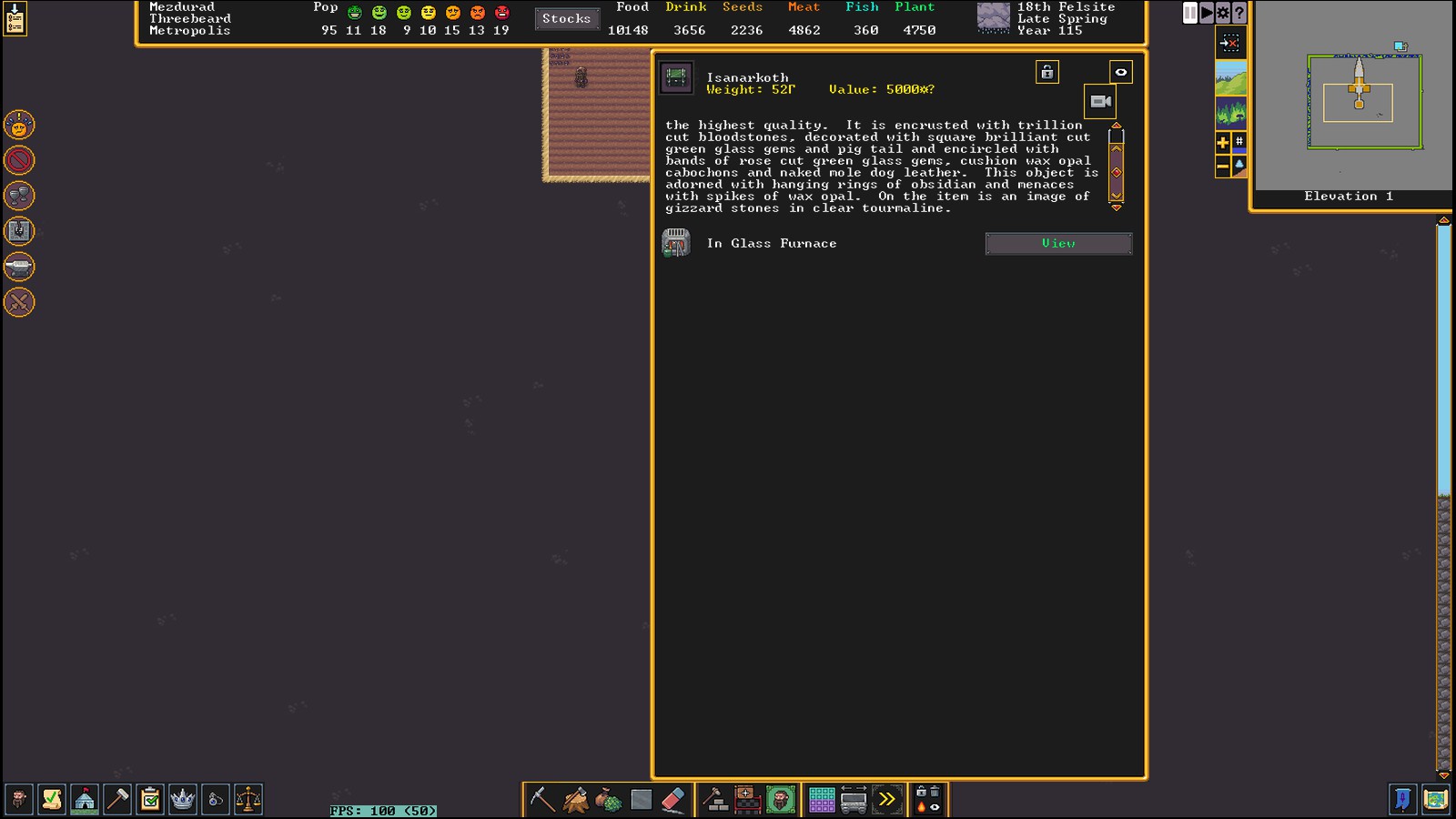Image resolution: width=1456 pixels, height=819 pixels.
Task: Toggle item visibility eye icon
Action: 1121,72
